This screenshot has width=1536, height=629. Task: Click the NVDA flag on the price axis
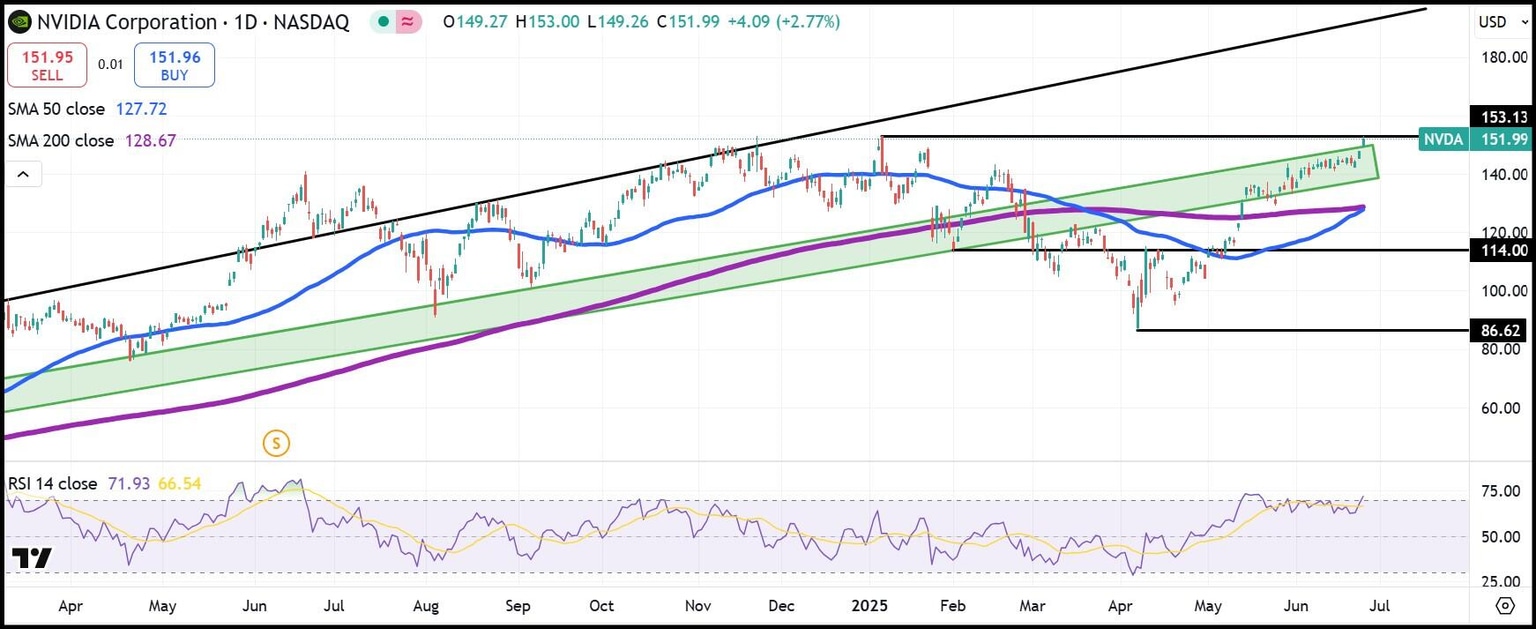click(x=1444, y=140)
